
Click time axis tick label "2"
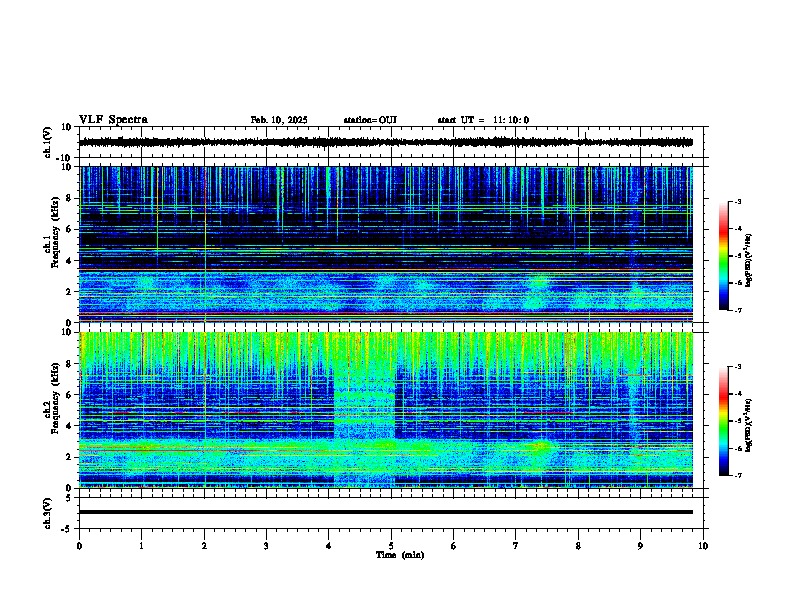click(204, 546)
